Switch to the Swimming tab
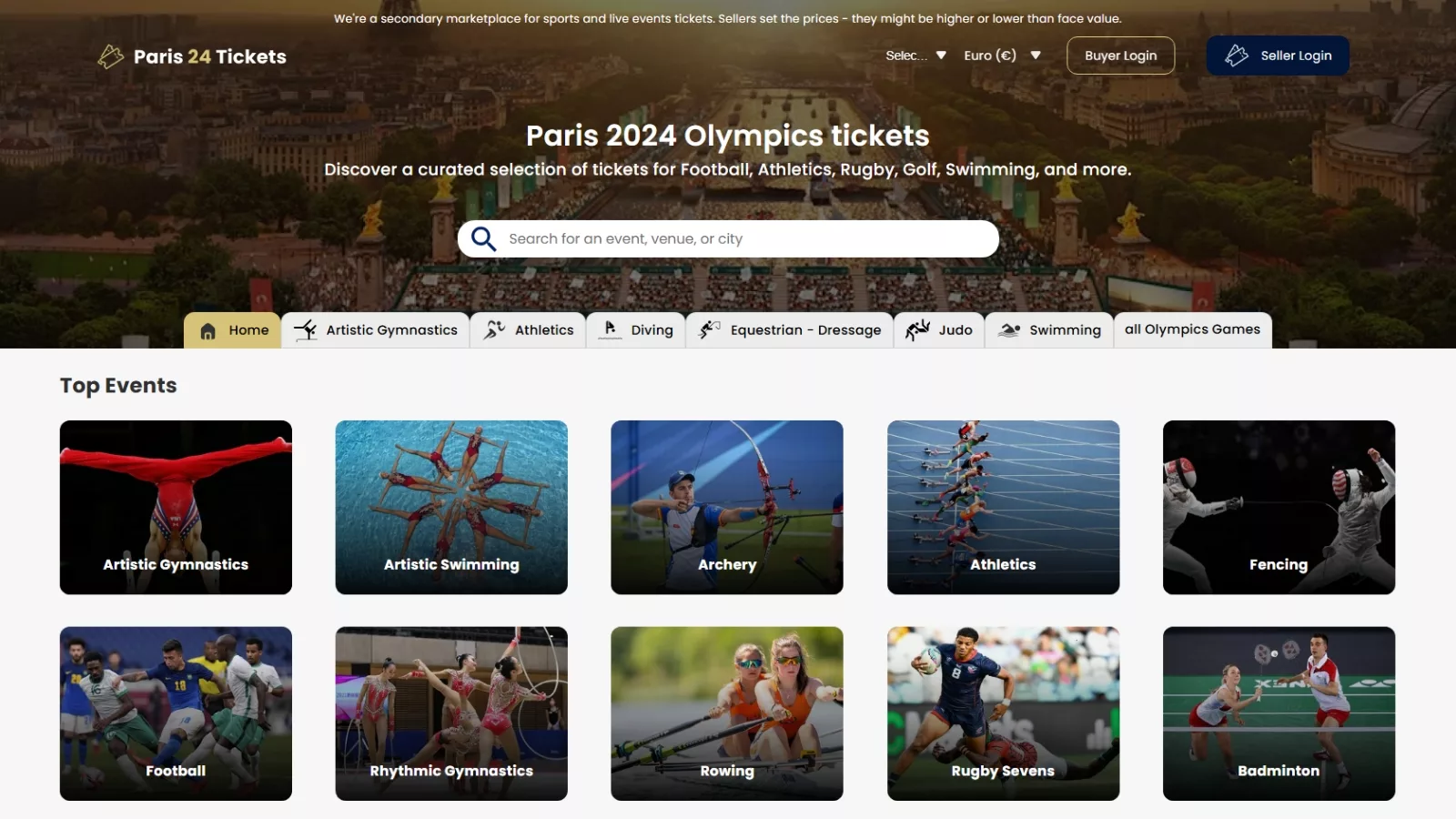Image resolution: width=1456 pixels, height=819 pixels. pyautogui.click(x=1064, y=330)
